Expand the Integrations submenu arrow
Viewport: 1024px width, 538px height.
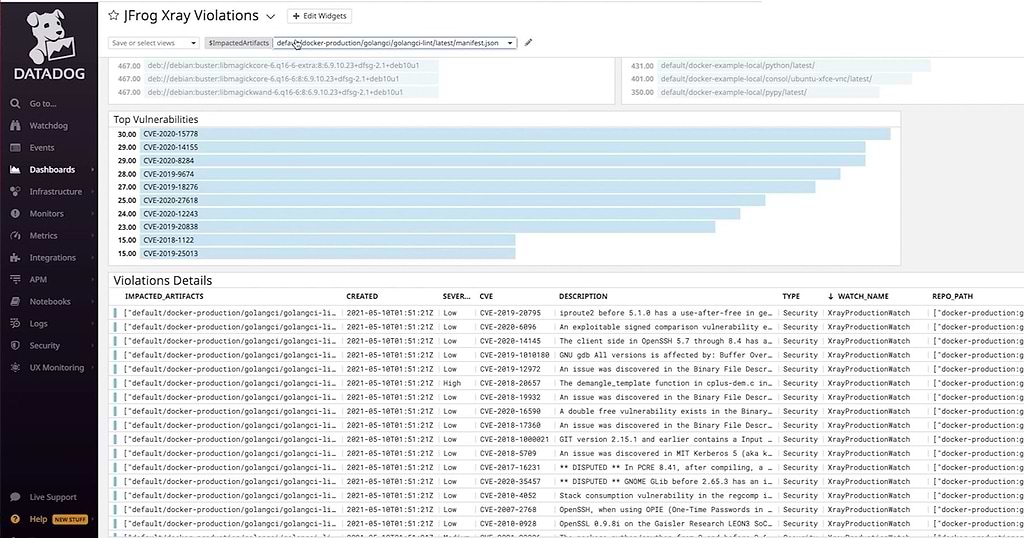pos(92,258)
